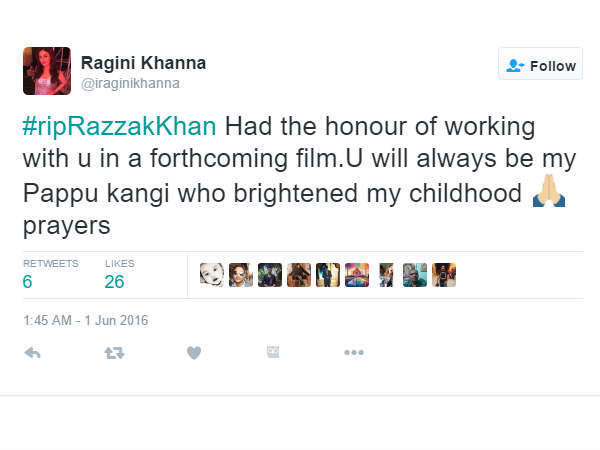600x450 pixels.
Task: Click the icon right of the heart
Action: pyautogui.click(x=273, y=352)
